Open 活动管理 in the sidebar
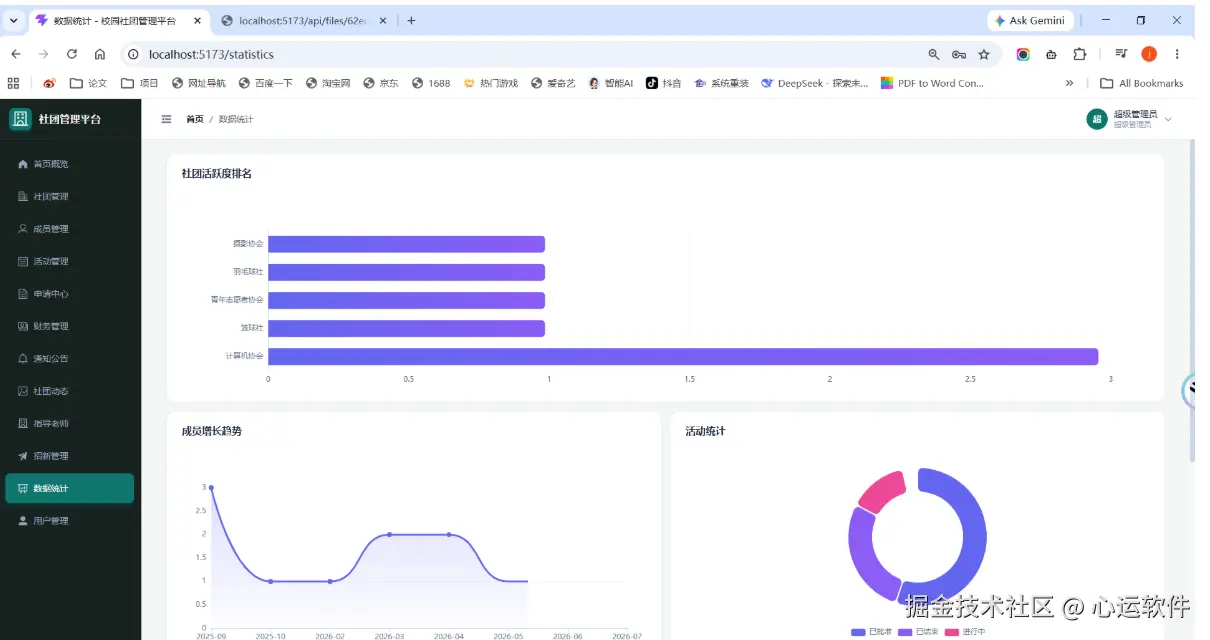 [x=69, y=261]
